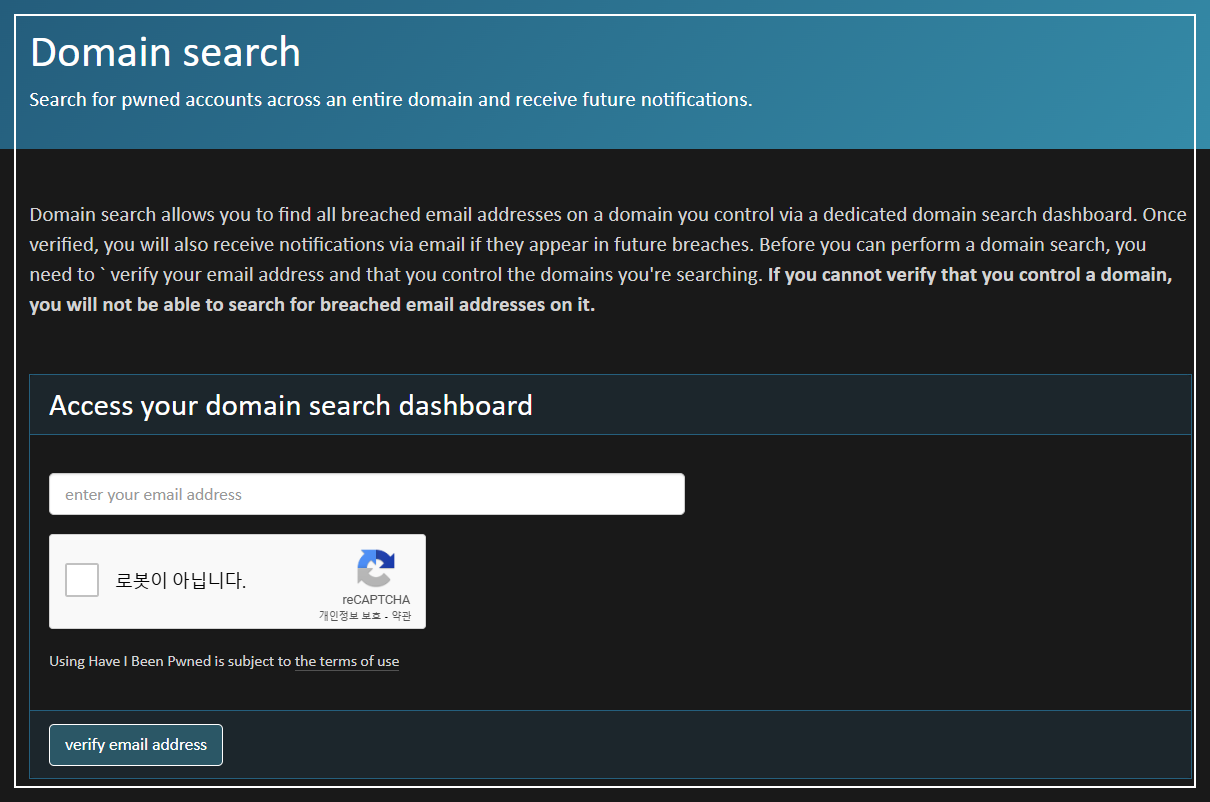Open the reCAPTCHA 약관 link
The image size is (1210, 802).
(401, 616)
